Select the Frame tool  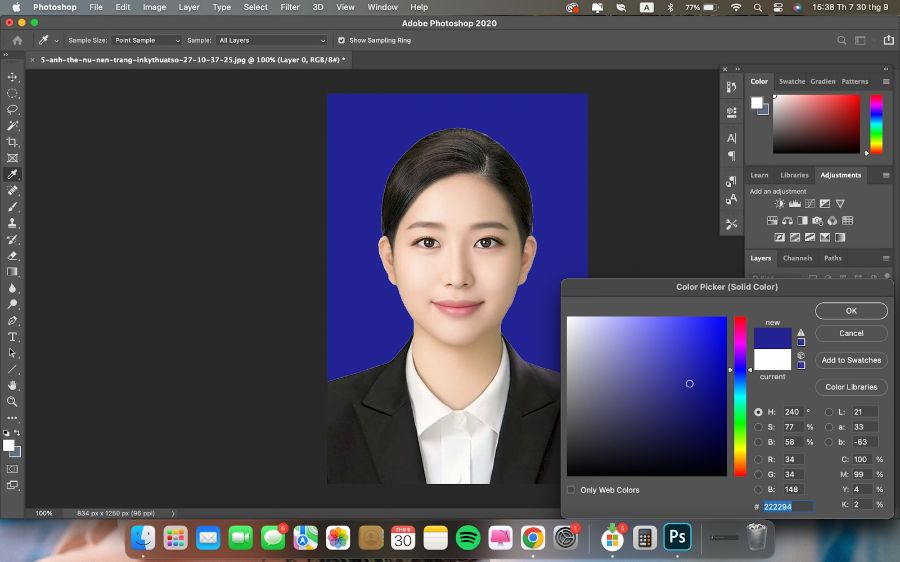(12, 158)
